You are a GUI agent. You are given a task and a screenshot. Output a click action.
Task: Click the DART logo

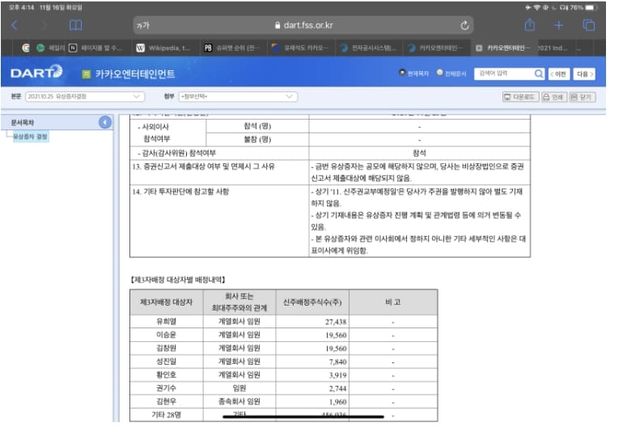coord(36,72)
